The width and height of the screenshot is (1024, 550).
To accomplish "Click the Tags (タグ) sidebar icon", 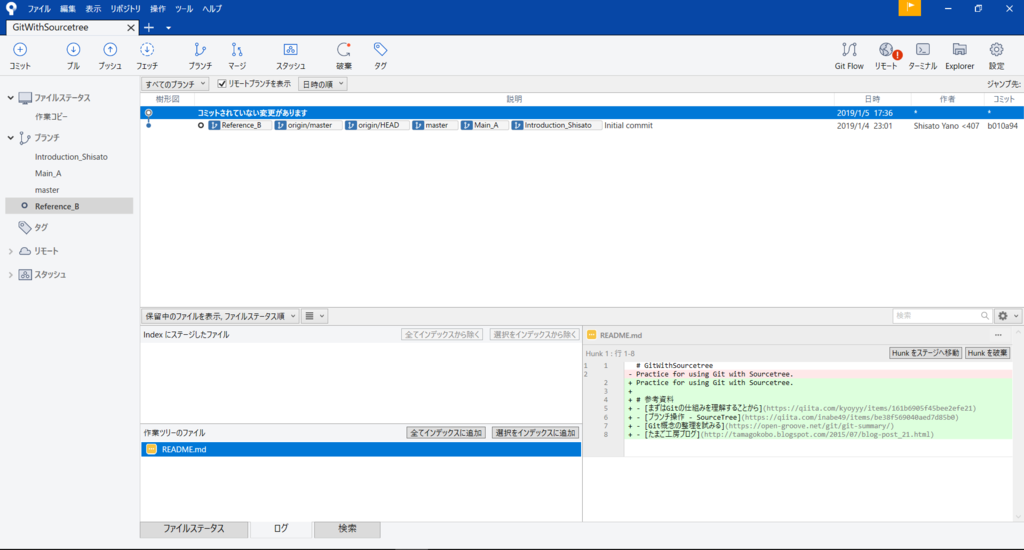I will [25, 227].
